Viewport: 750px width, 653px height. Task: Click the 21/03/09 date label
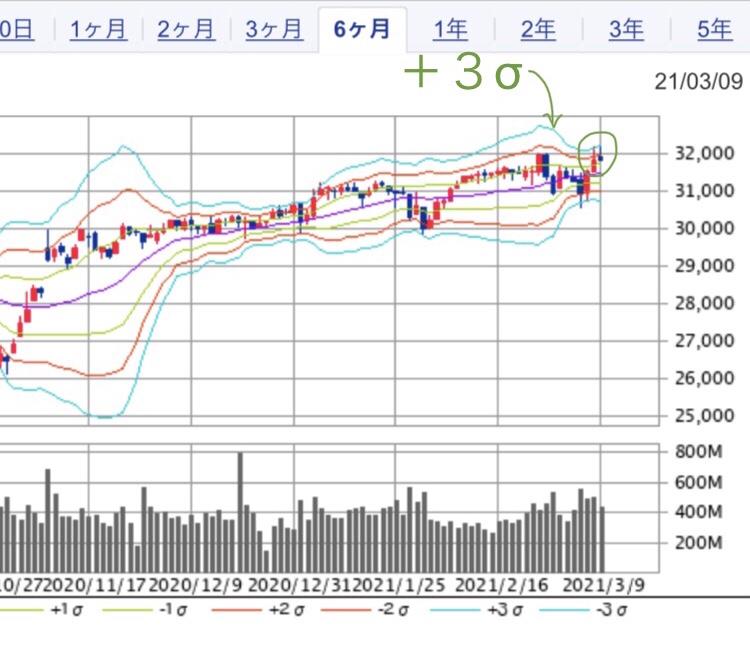click(x=698, y=81)
